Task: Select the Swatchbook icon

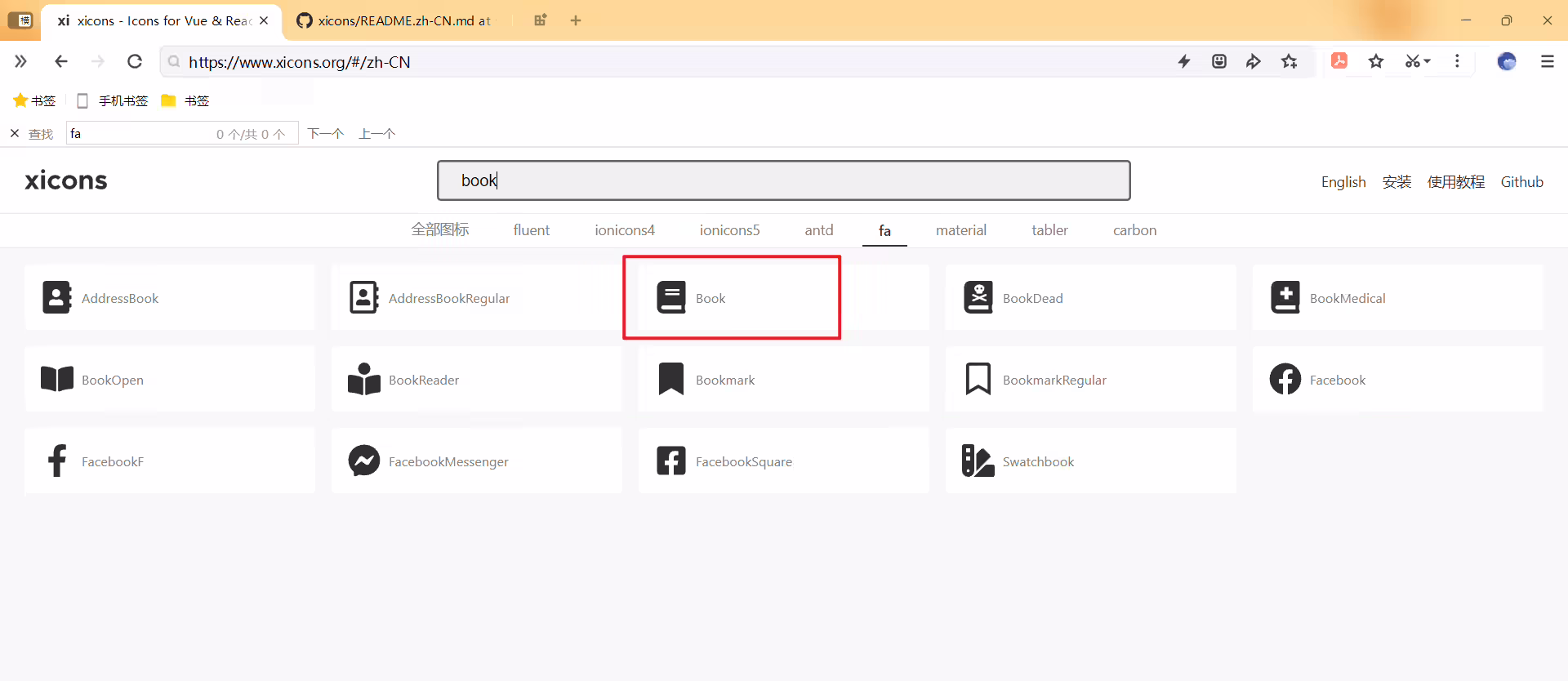Action: coord(978,461)
